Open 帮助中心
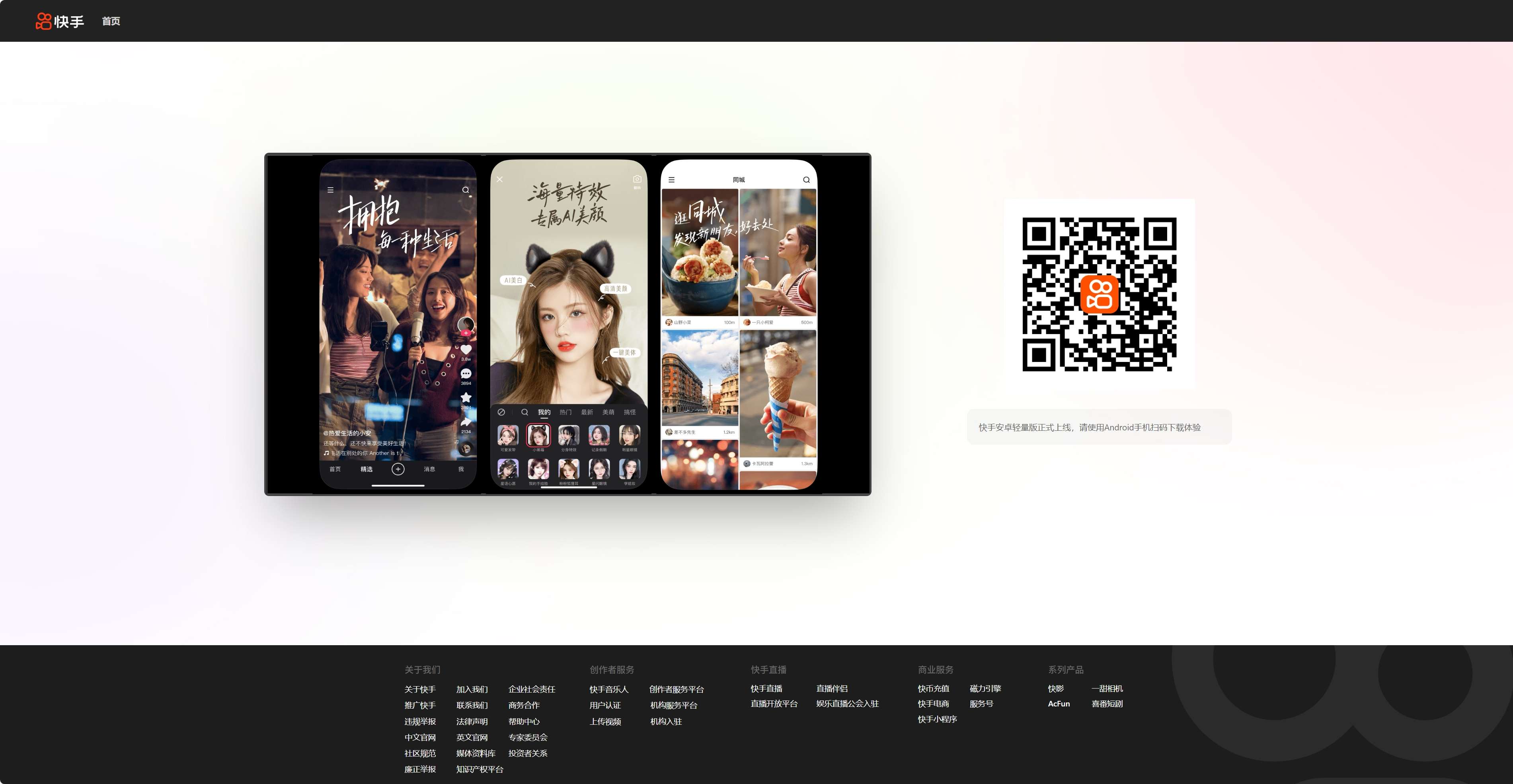 point(523,722)
